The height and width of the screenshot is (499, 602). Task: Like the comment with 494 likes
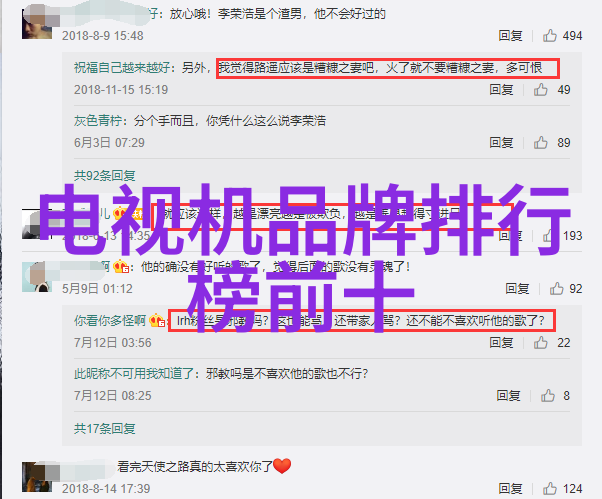point(549,36)
